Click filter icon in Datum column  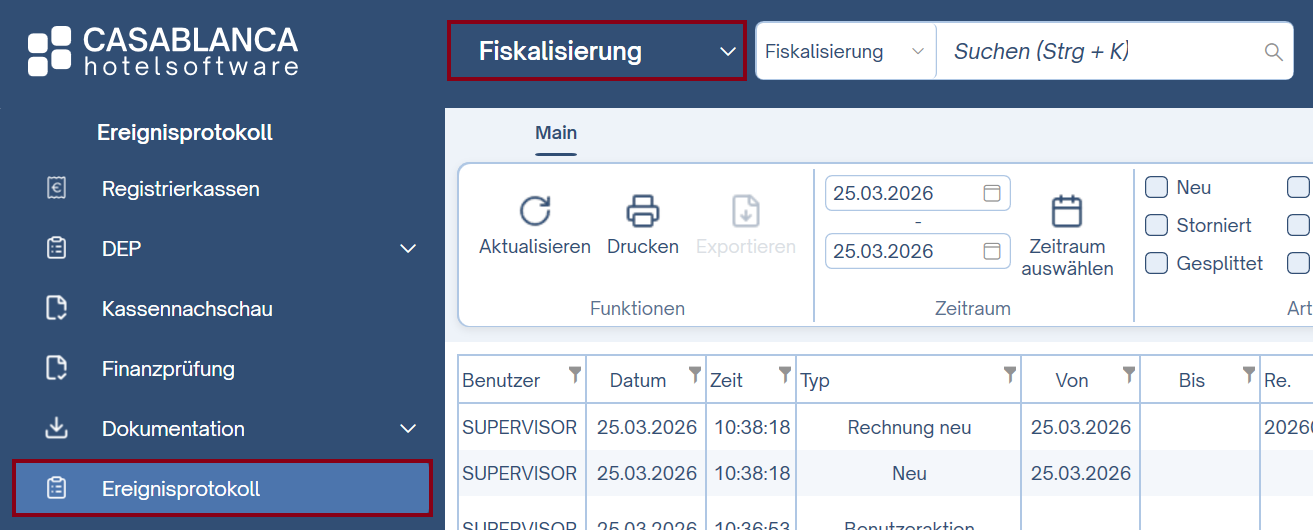695,375
